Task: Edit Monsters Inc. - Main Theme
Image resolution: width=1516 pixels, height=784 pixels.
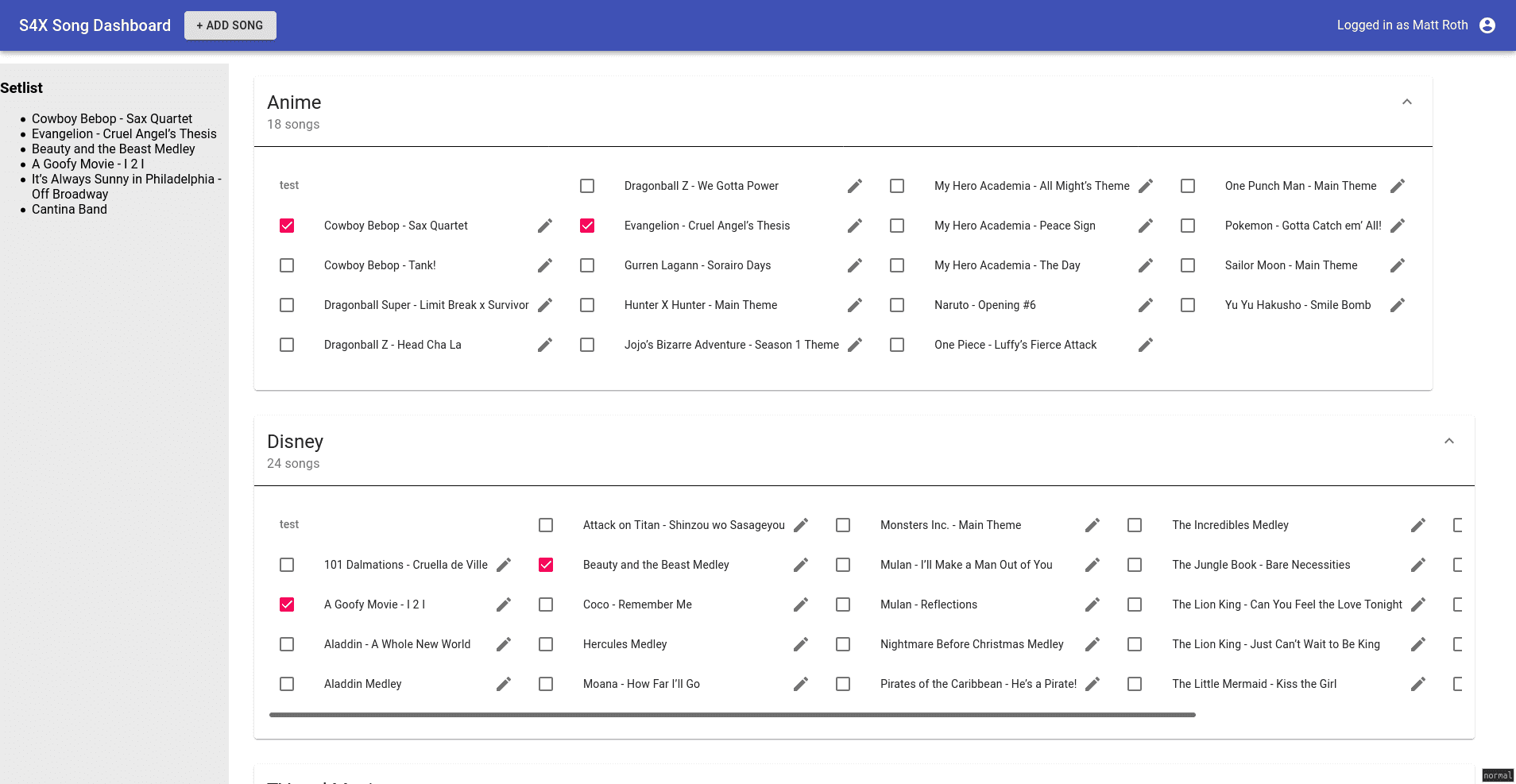Action: pyautogui.click(x=1093, y=525)
